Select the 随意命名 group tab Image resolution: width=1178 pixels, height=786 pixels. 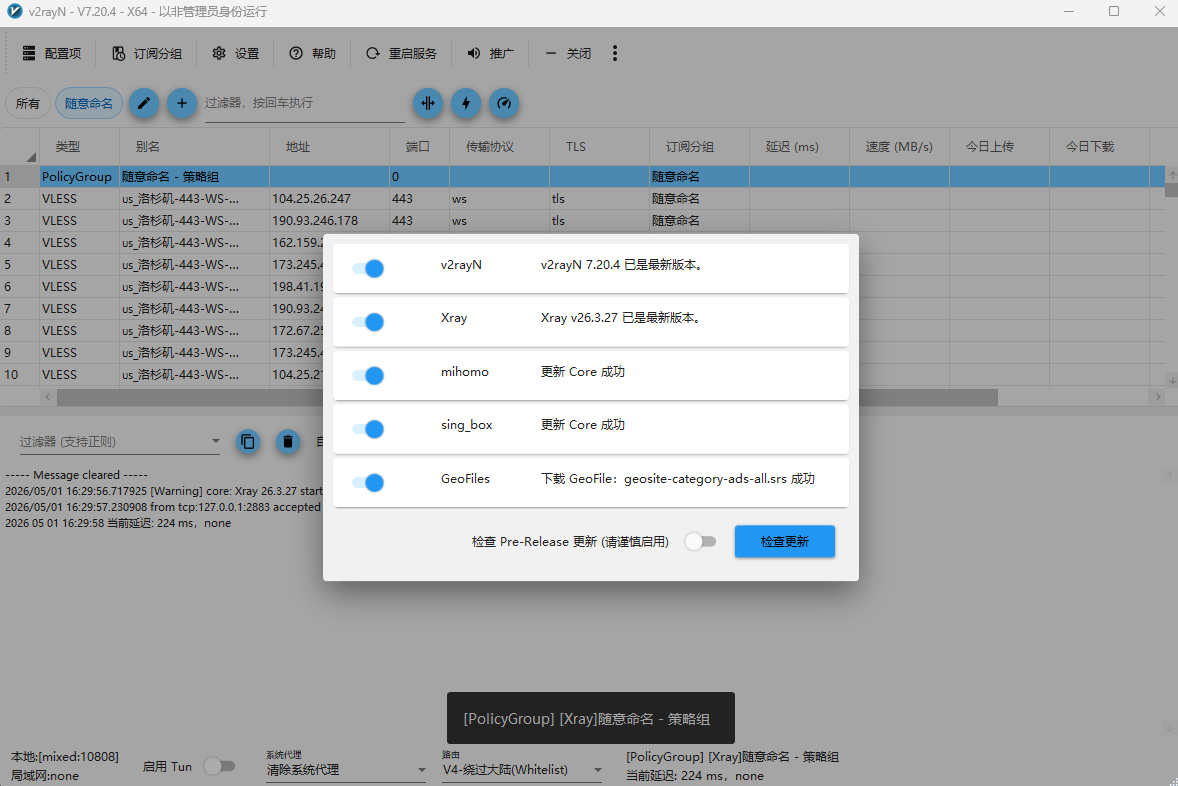click(89, 103)
